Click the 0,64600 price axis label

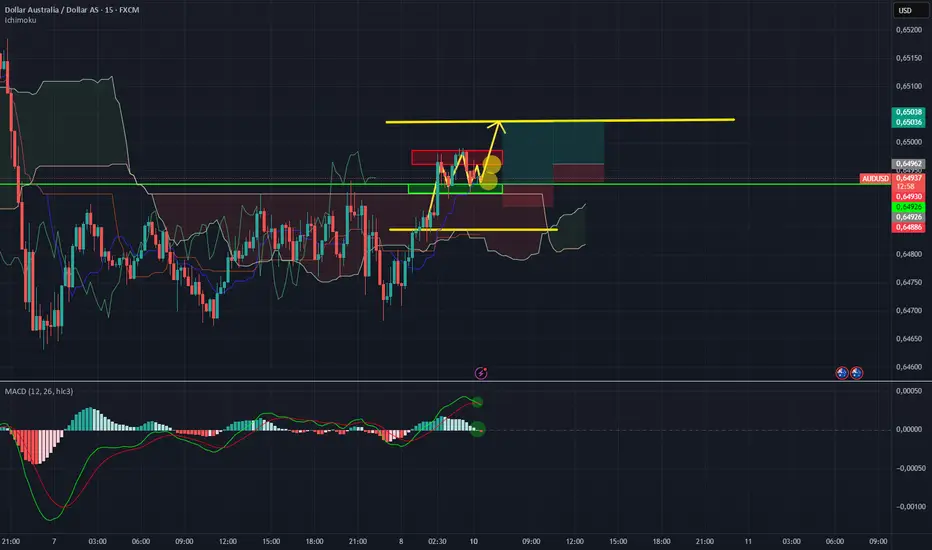pyautogui.click(x=909, y=367)
